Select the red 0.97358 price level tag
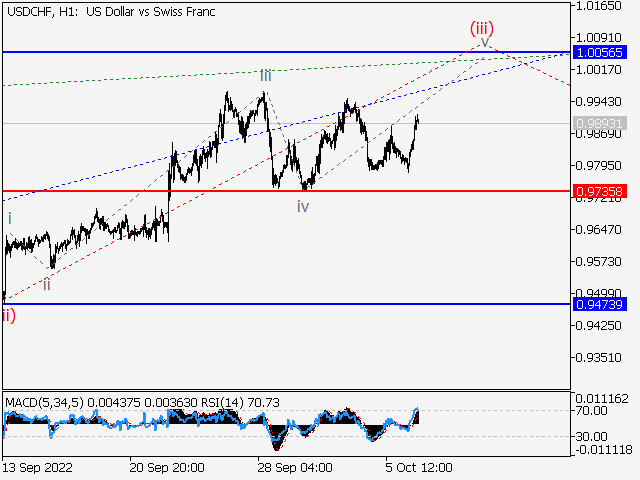 point(600,191)
